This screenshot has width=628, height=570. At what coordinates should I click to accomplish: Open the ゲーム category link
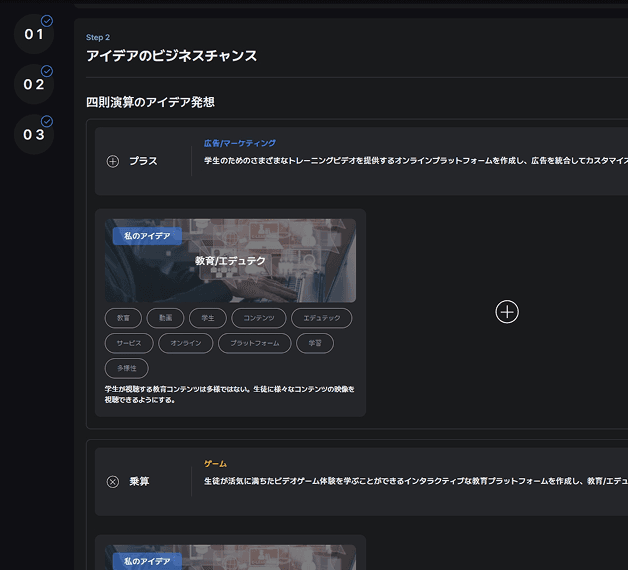[215, 464]
